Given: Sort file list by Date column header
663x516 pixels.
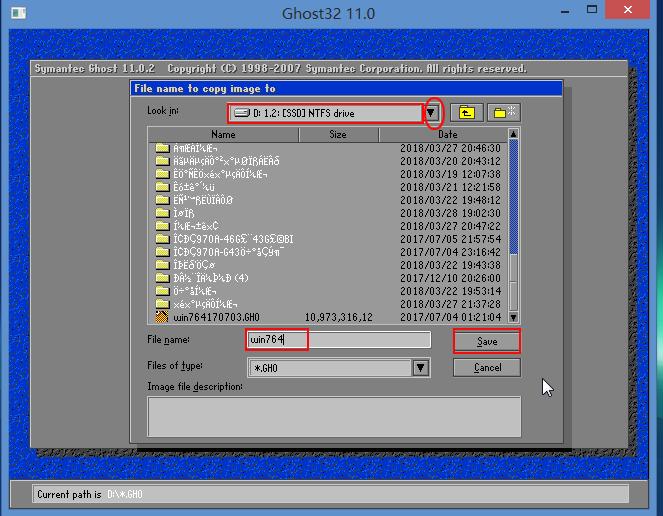Looking at the screenshot, I should click(447, 134).
